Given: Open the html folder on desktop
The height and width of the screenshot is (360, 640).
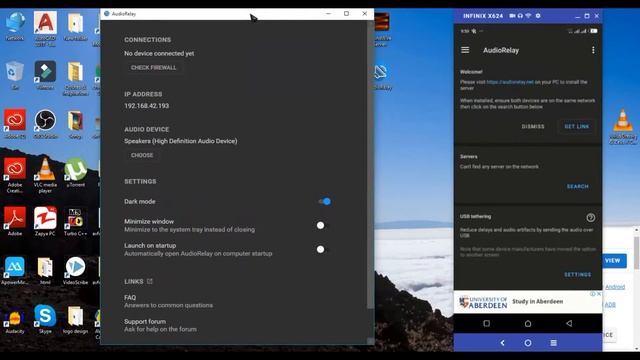Looking at the screenshot, I should (45, 270).
